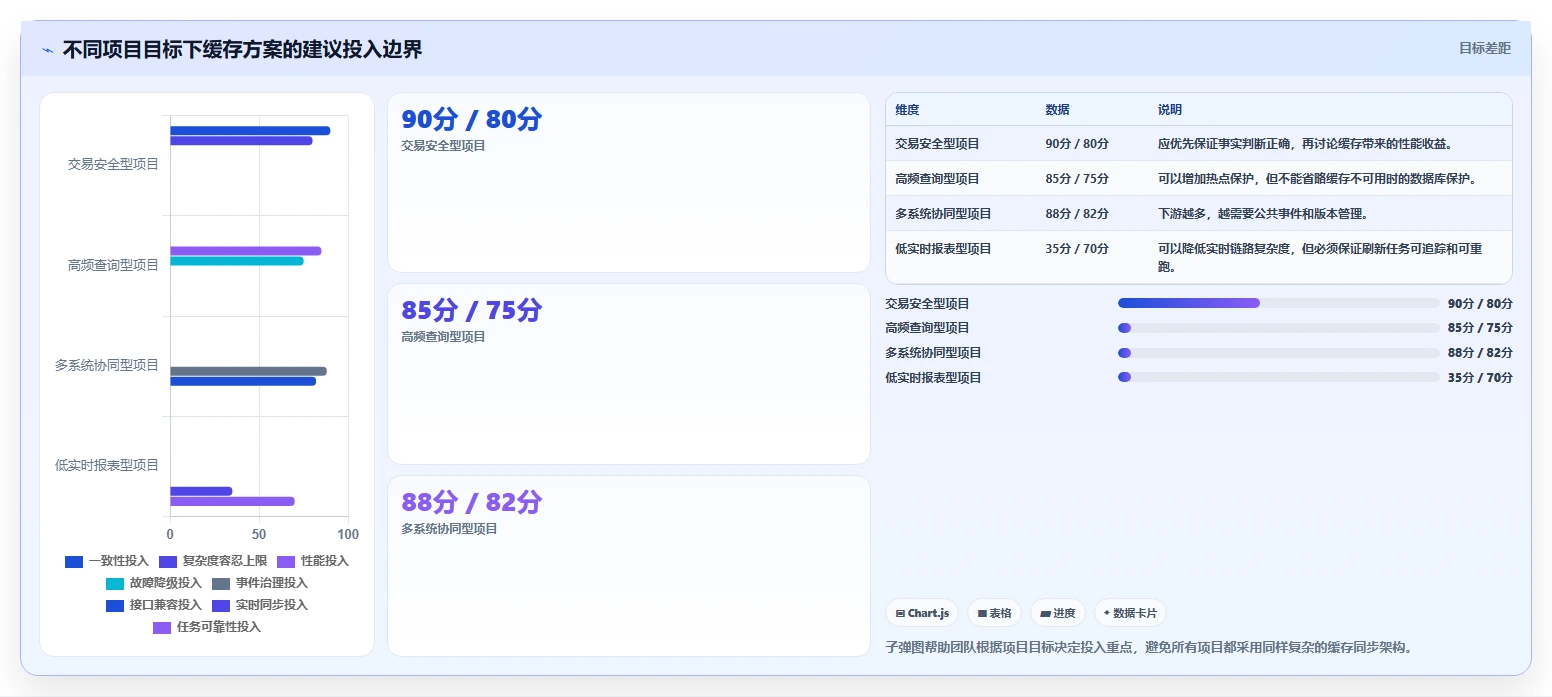The height and width of the screenshot is (697, 1552).
Task: Click the short indigo bar for 低实时报表型项目
Action: [201, 491]
